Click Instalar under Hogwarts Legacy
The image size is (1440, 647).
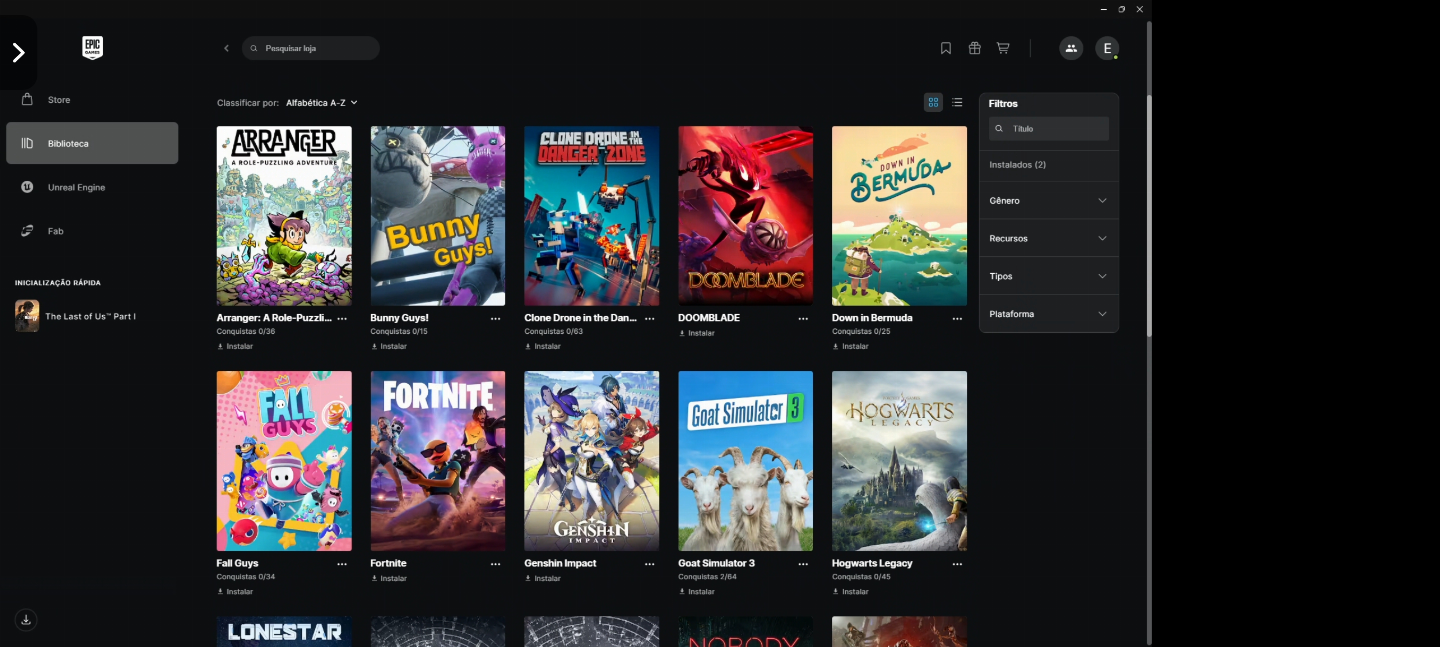[851, 592]
